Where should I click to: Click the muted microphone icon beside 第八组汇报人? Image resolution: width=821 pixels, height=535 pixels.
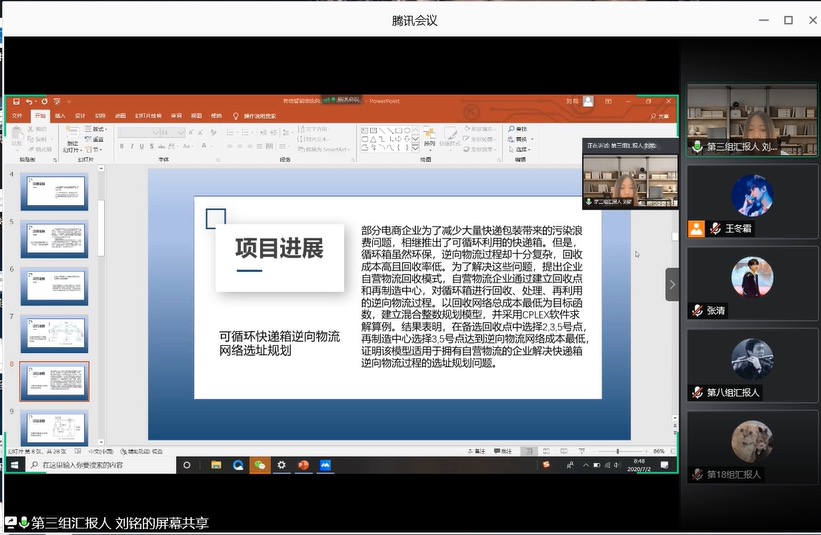pyautogui.click(x=697, y=393)
